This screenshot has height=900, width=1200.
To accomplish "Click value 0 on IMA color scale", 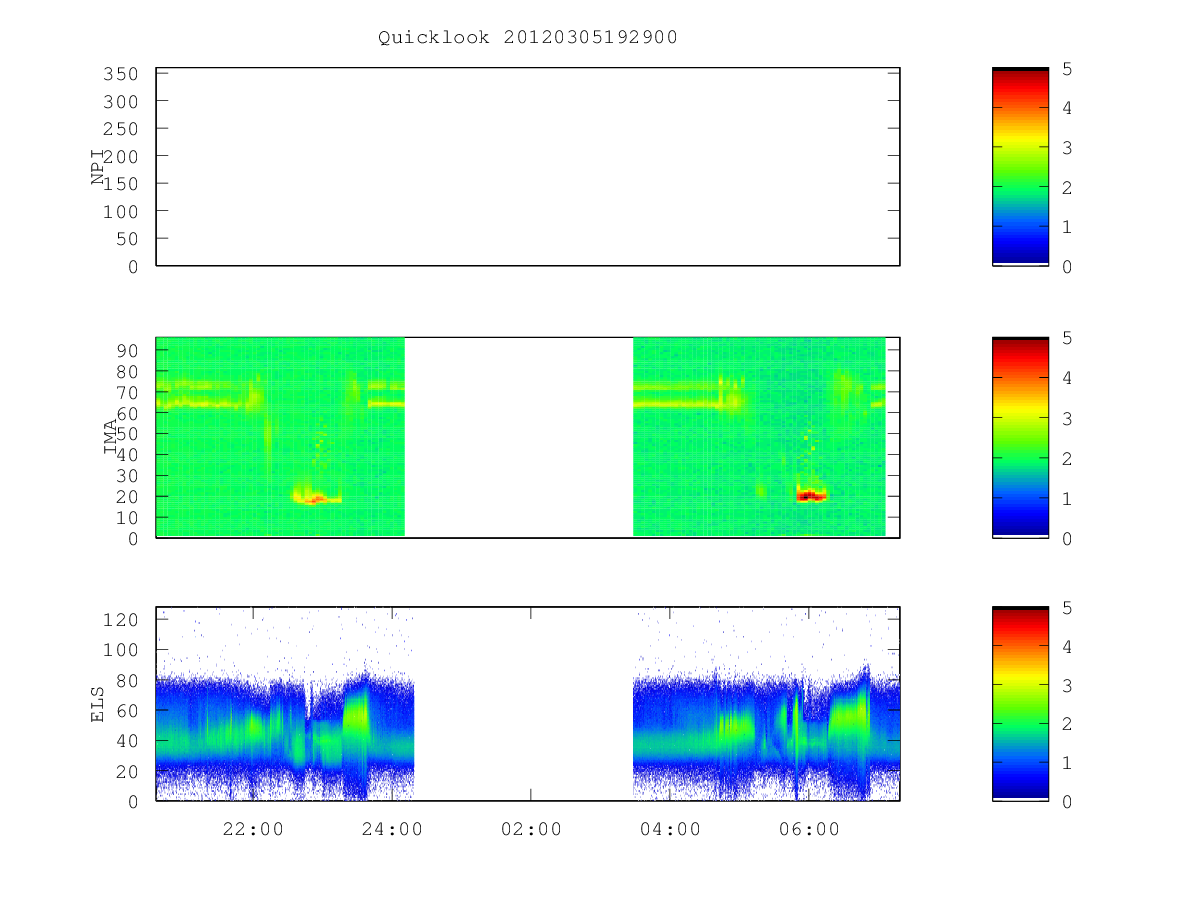I will [1067, 538].
